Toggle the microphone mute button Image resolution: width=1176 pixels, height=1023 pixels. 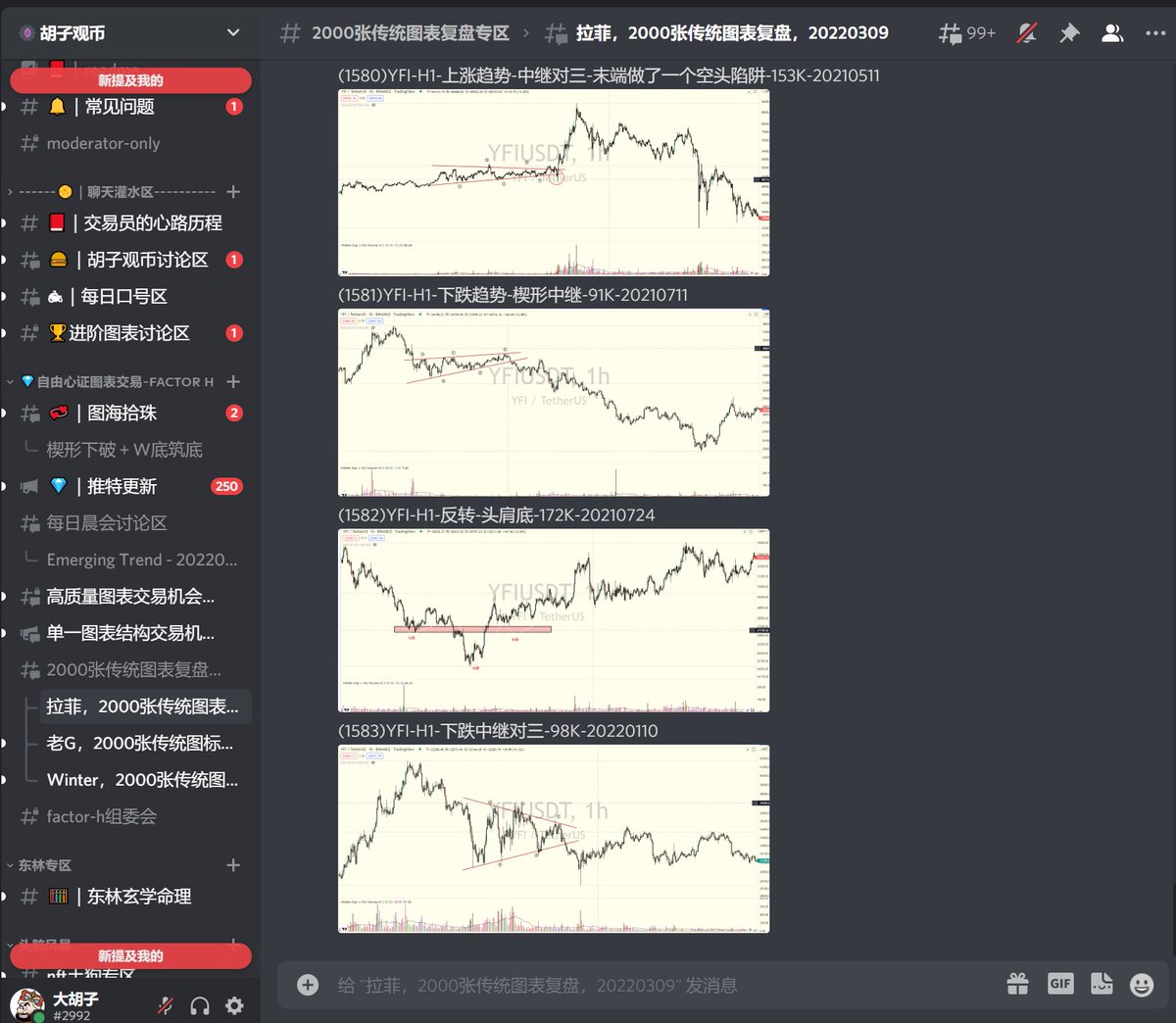166,1005
